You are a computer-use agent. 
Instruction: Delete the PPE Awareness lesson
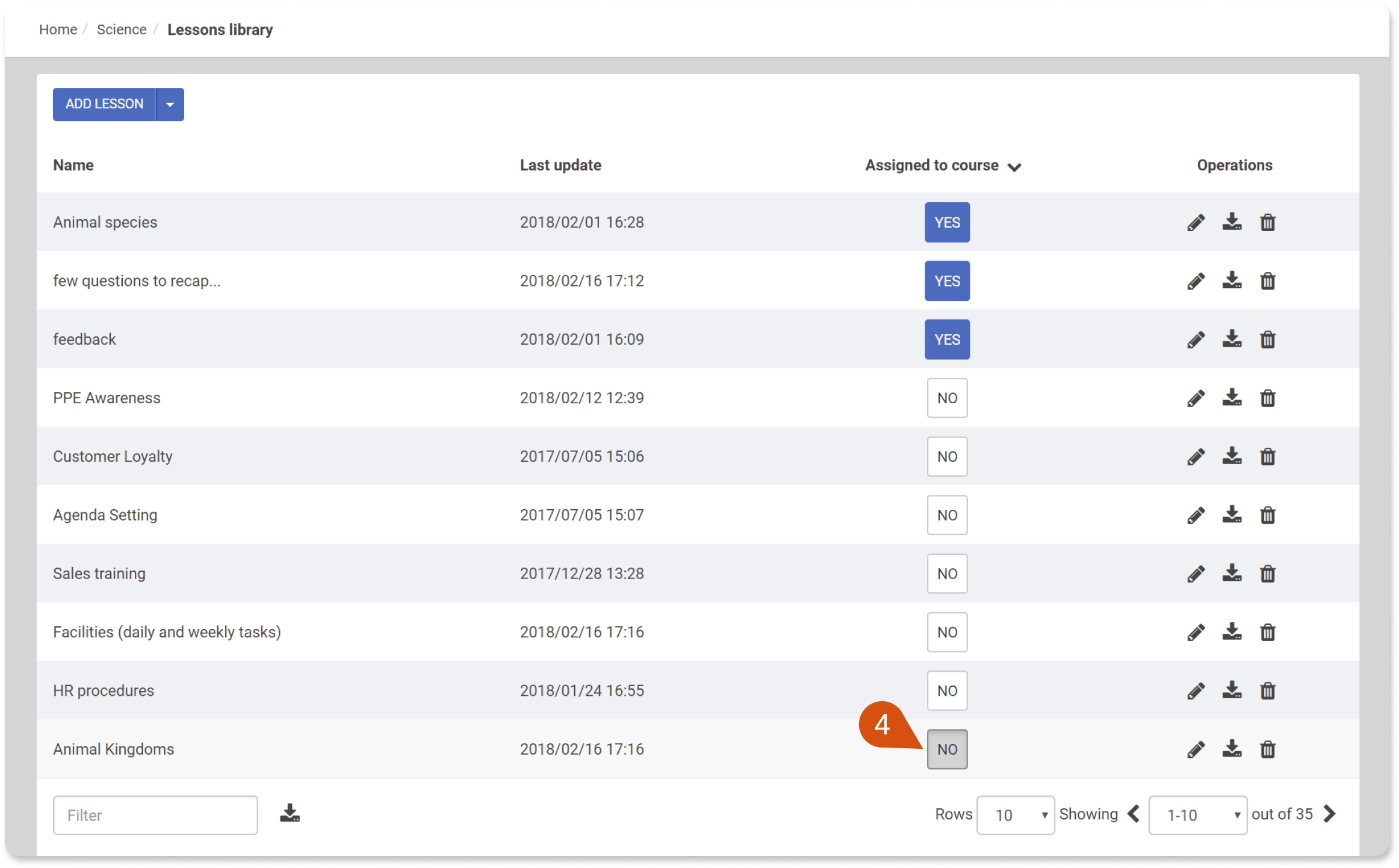1268,398
